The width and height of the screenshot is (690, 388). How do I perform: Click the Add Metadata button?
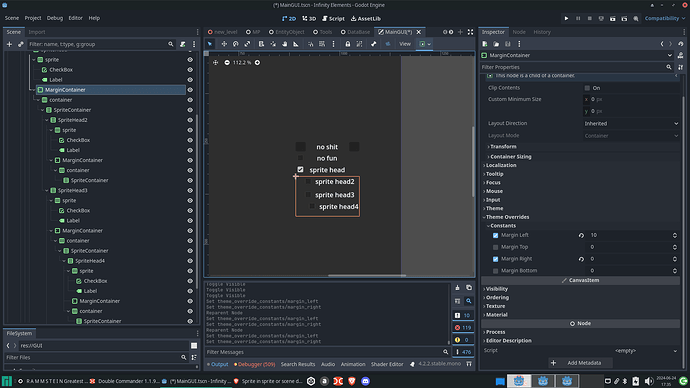point(580,363)
